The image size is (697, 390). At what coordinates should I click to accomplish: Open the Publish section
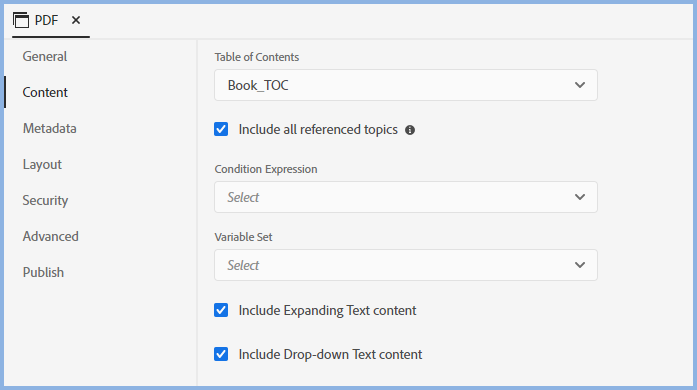pyautogui.click(x=44, y=272)
